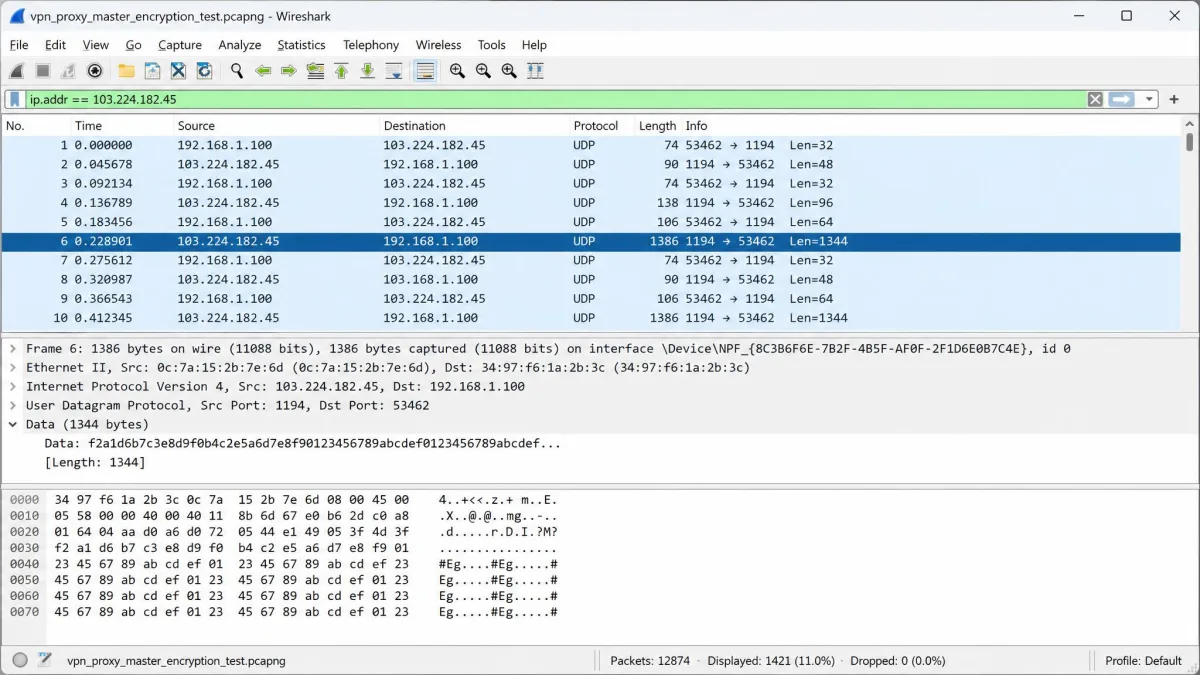Apply the display filter arrow

pyautogui.click(x=1122, y=99)
